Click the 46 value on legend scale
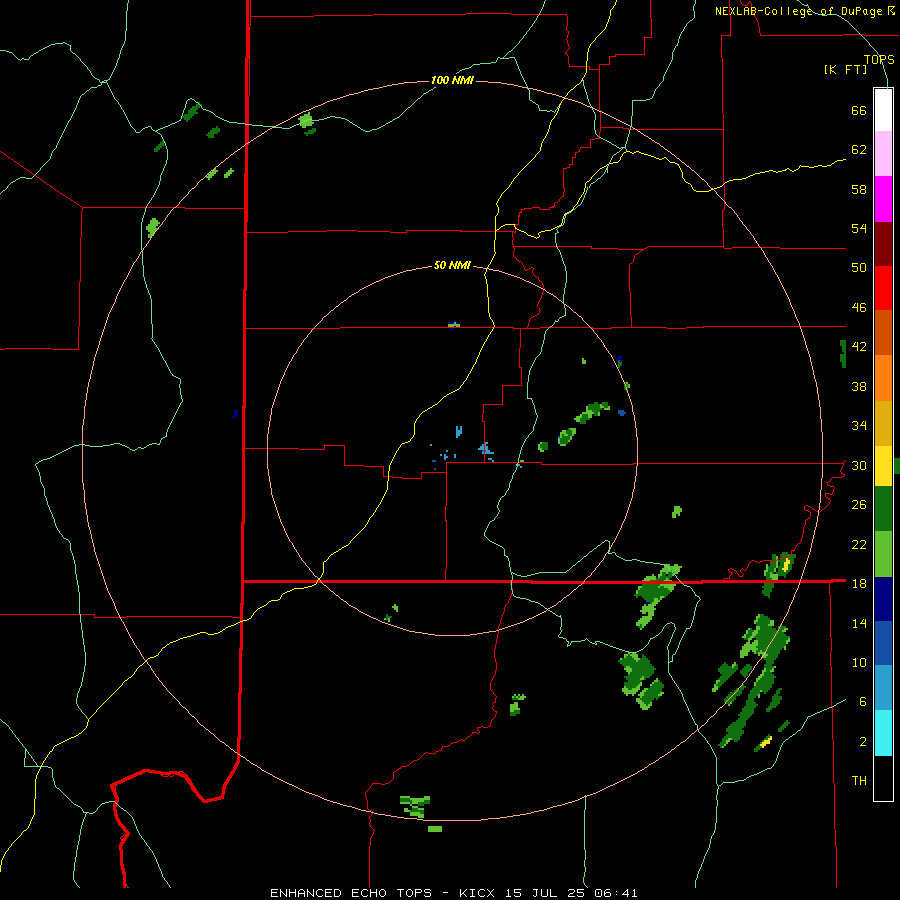The image size is (900, 900). 859,308
